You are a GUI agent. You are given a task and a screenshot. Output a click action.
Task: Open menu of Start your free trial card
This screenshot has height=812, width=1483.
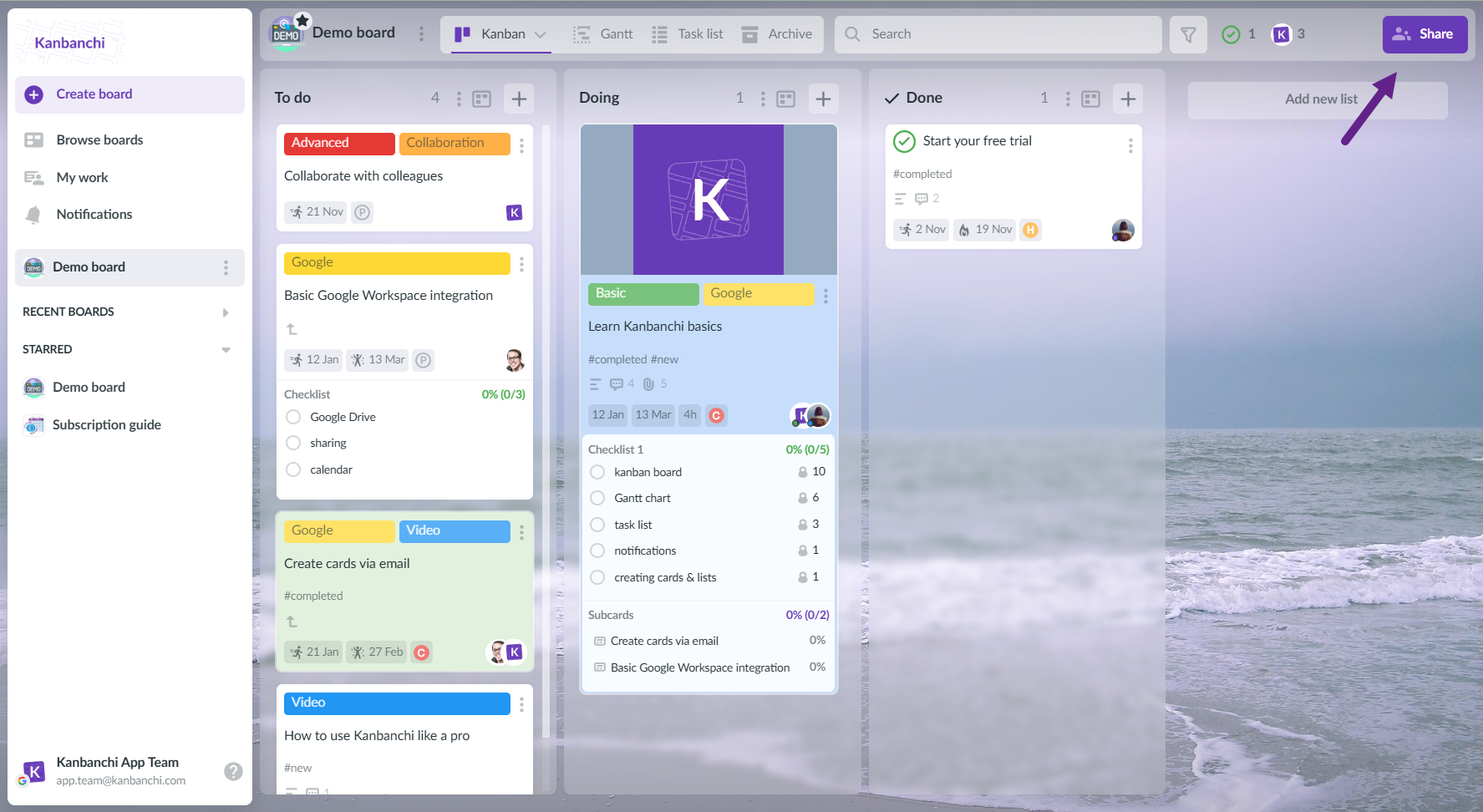pos(1130,145)
